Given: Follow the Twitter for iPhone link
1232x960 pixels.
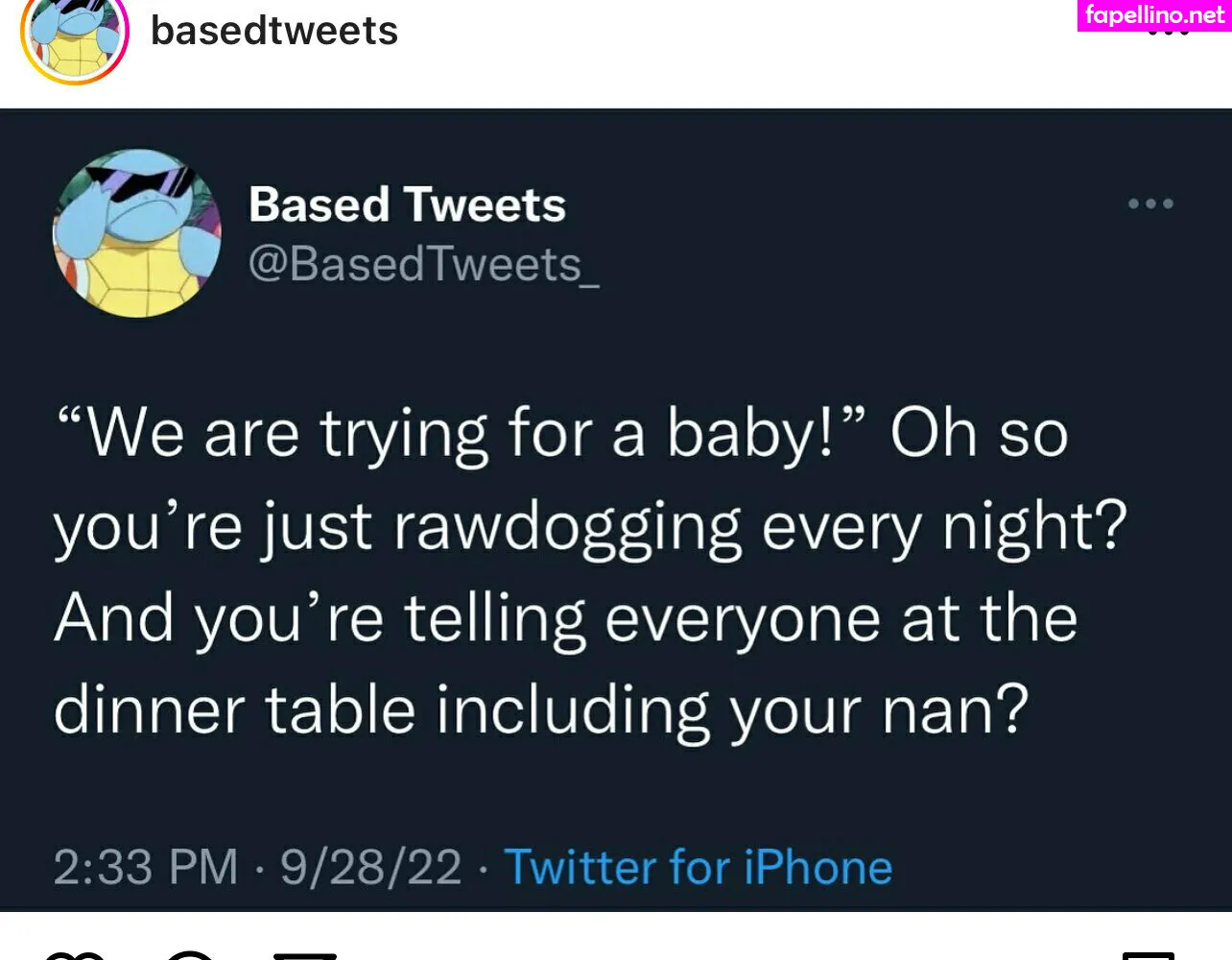Looking at the screenshot, I should (x=698, y=867).
